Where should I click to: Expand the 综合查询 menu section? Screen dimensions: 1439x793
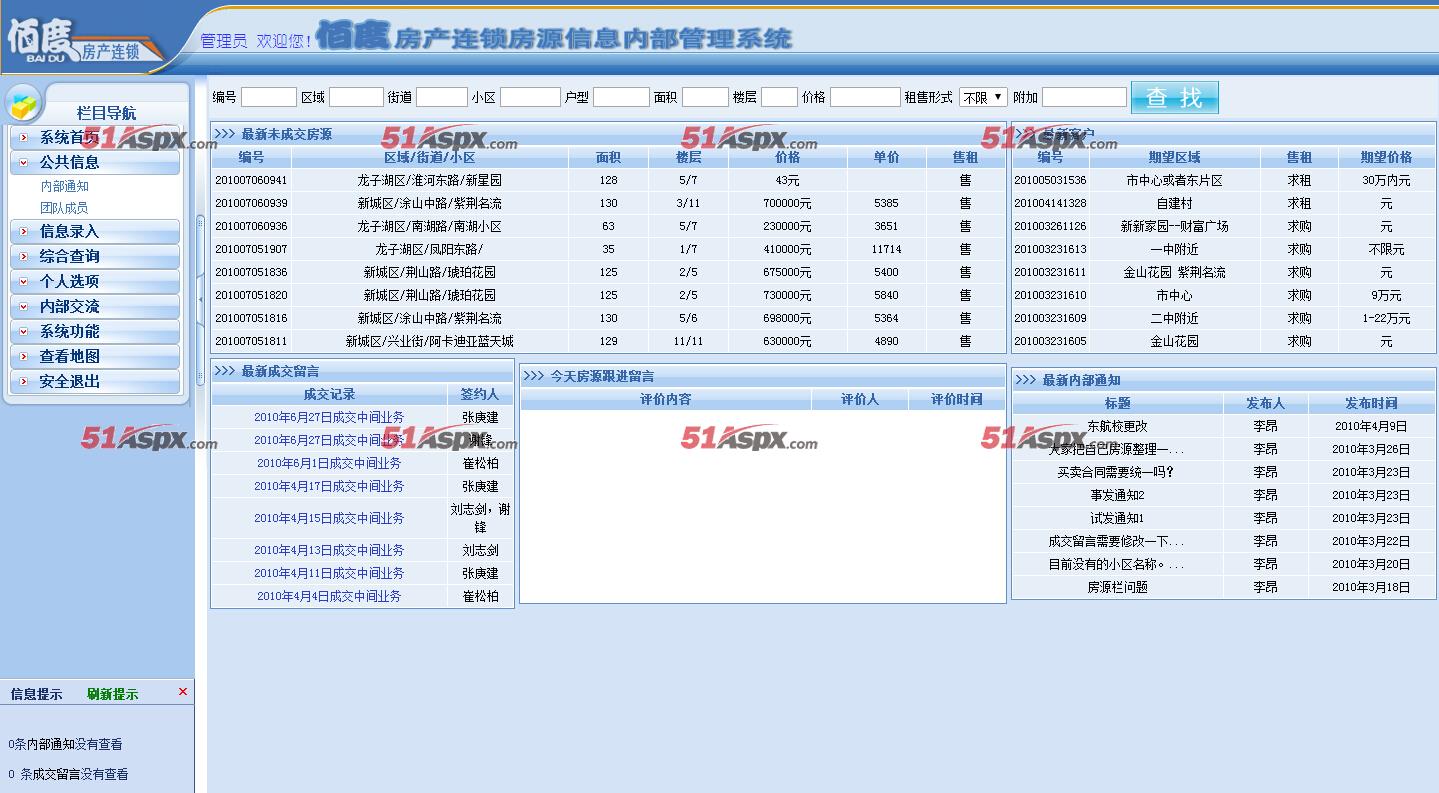click(69, 257)
